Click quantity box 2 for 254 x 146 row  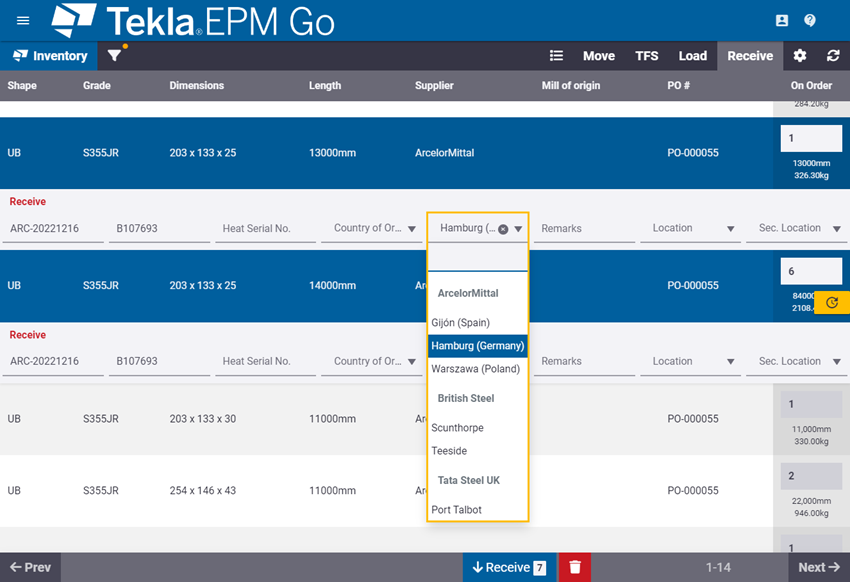[x=811, y=476]
